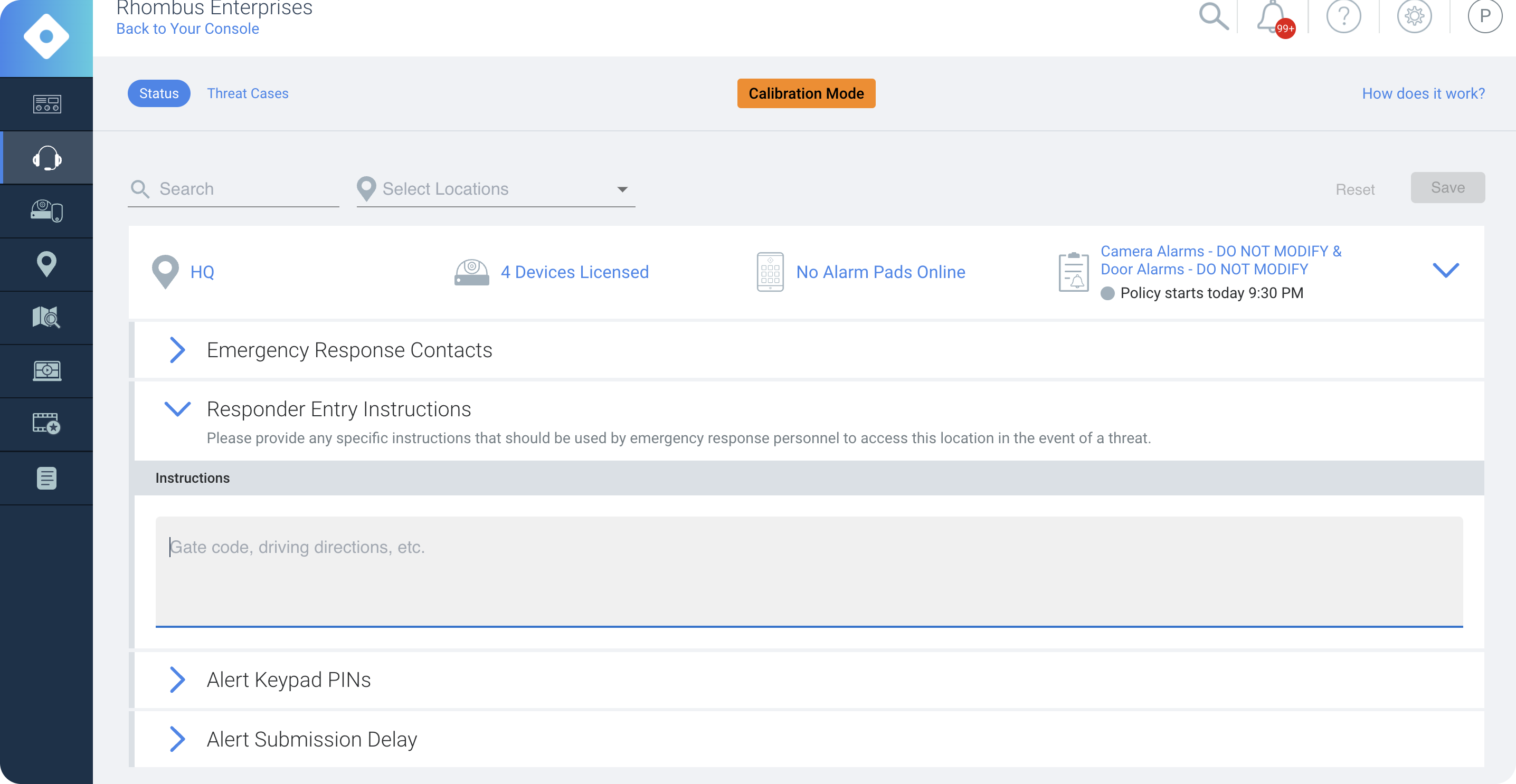Image resolution: width=1516 pixels, height=784 pixels.
Task: Open the map search sidebar icon
Action: [46, 318]
